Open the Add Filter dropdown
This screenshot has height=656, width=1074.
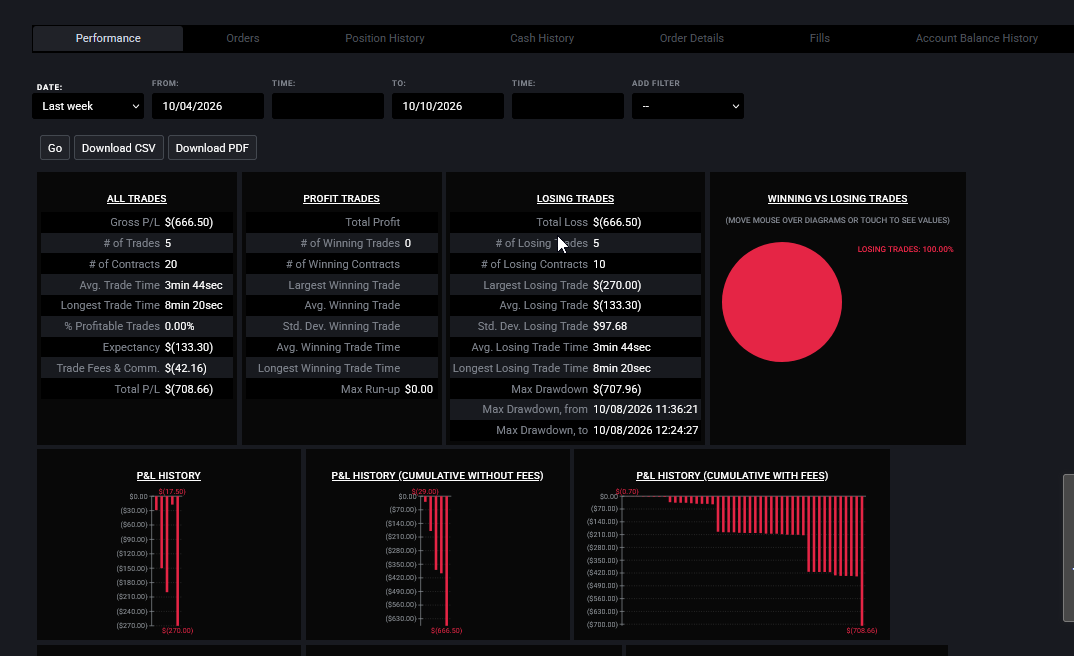click(x=688, y=106)
